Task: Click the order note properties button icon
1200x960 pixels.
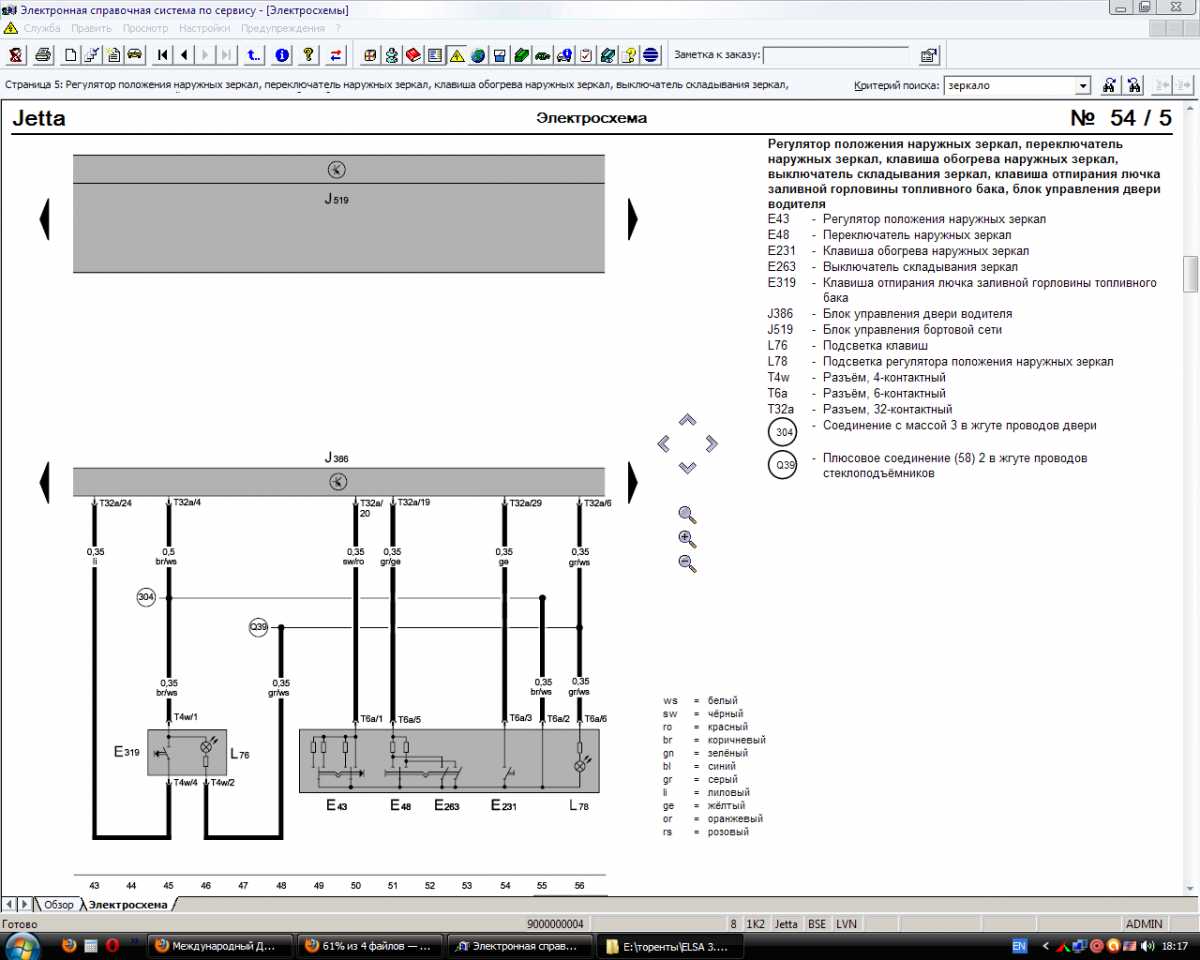Action: [x=929, y=55]
